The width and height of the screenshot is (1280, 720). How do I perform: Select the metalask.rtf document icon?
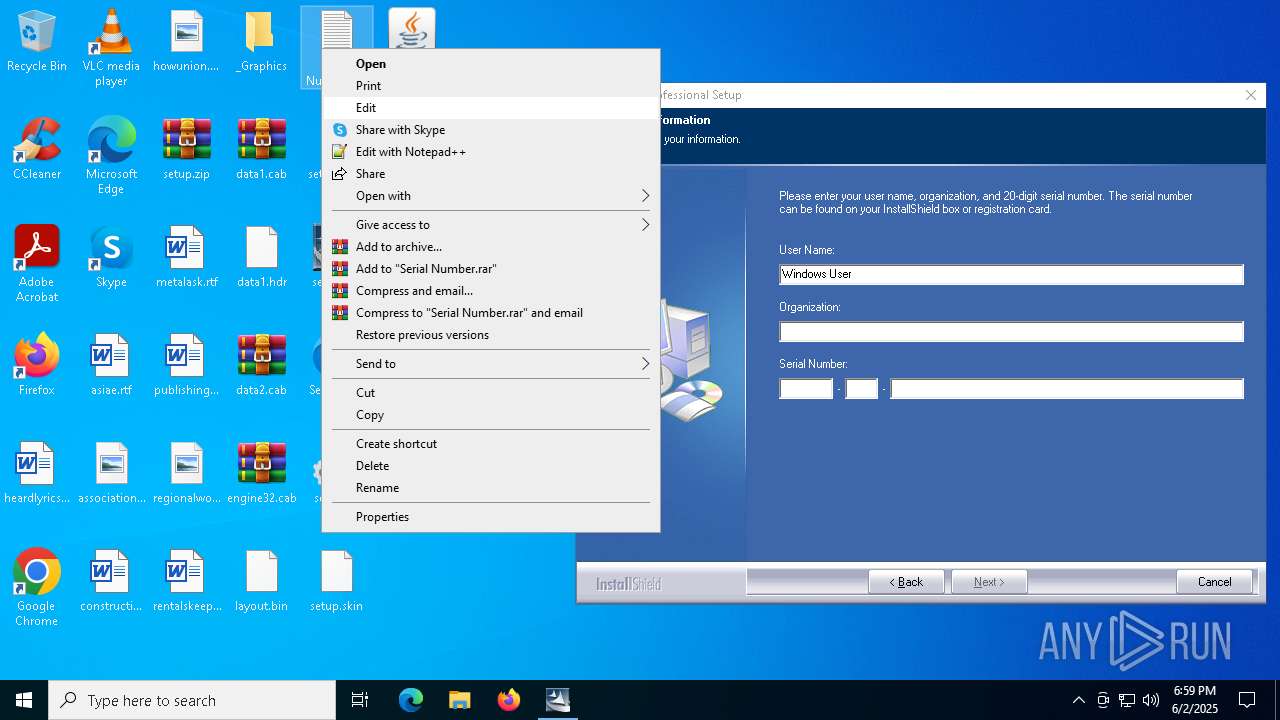pyautogui.click(x=186, y=257)
